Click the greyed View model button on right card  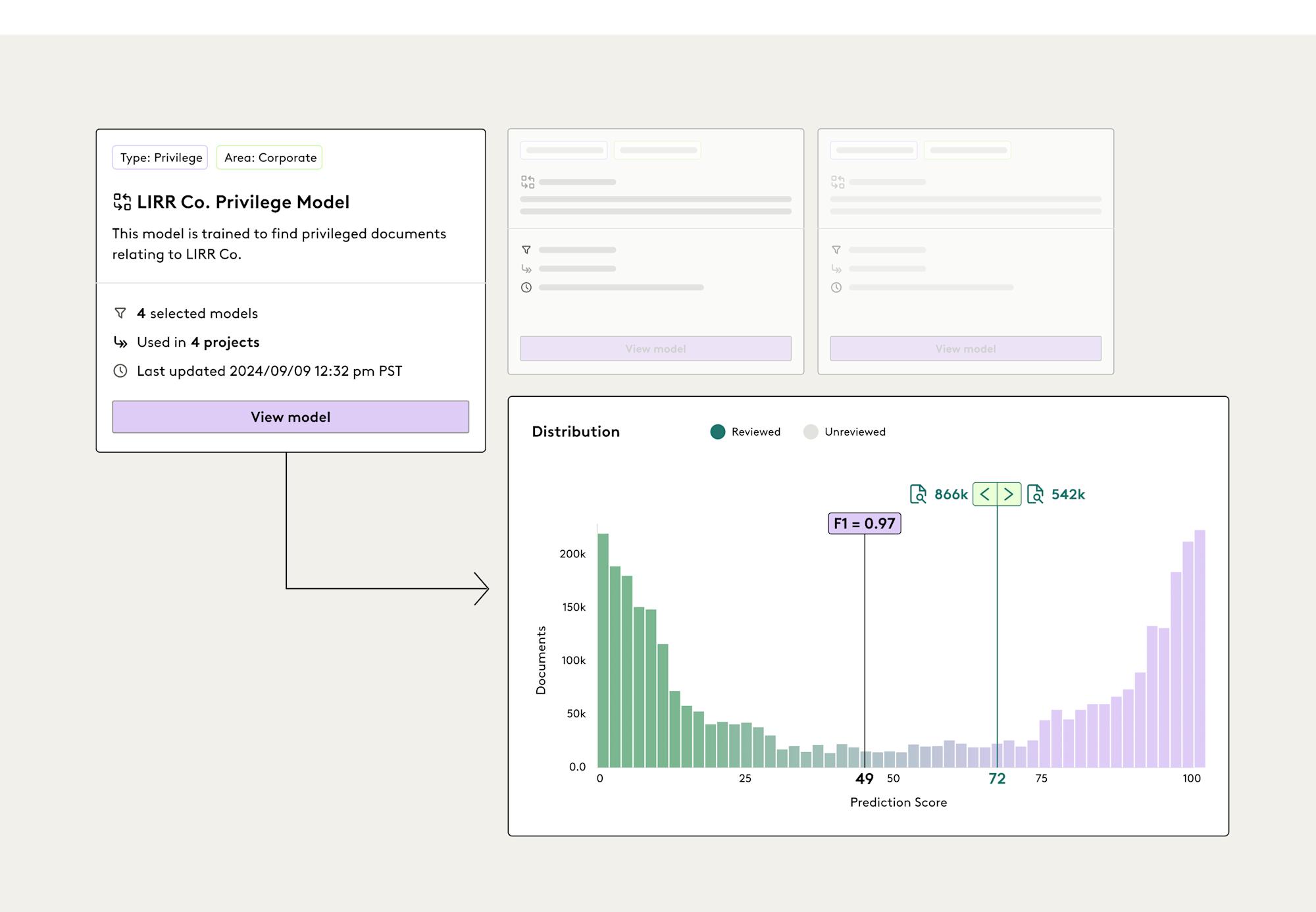pos(965,349)
